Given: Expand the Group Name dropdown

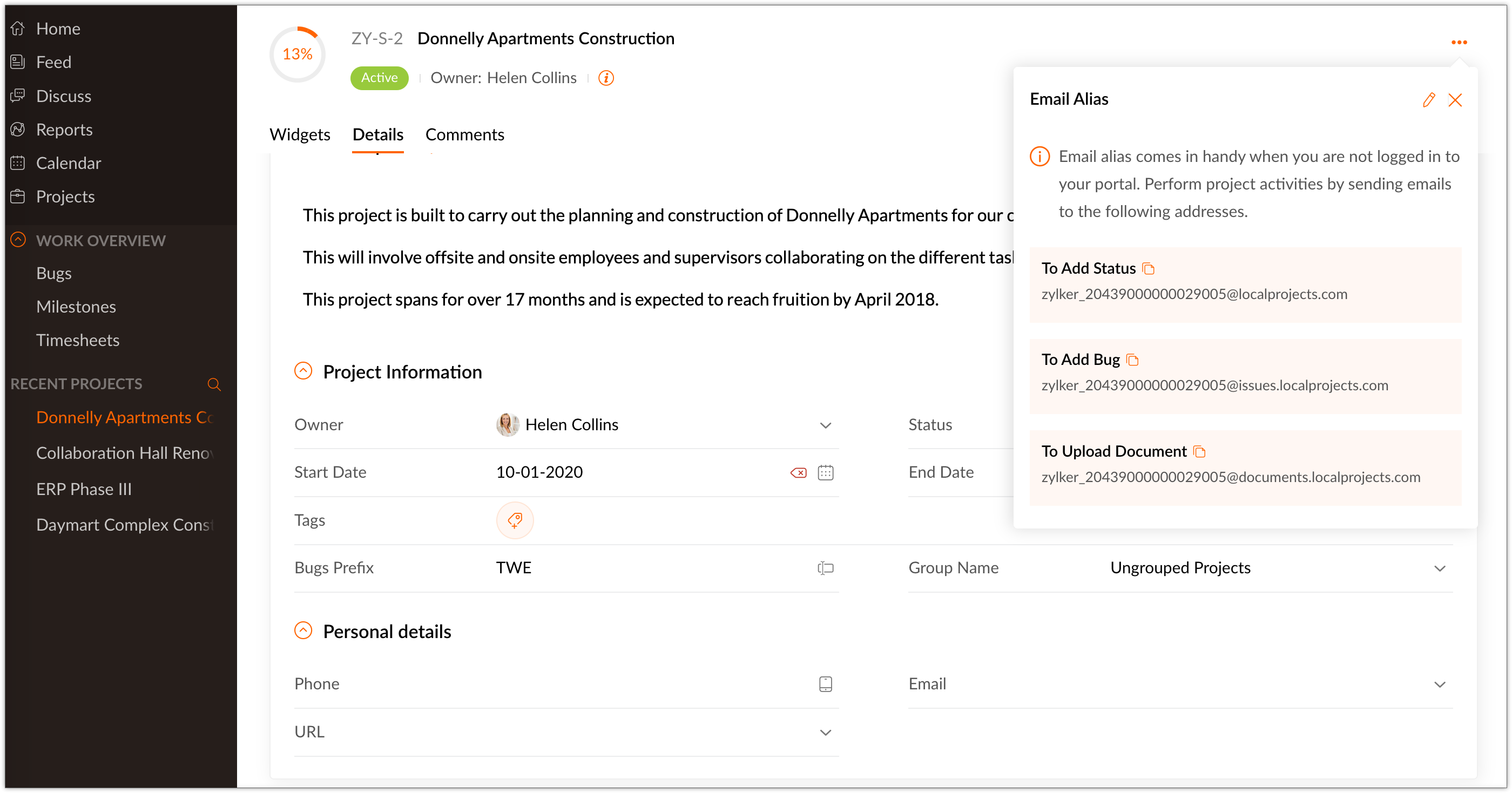Looking at the screenshot, I should pos(1439,568).
